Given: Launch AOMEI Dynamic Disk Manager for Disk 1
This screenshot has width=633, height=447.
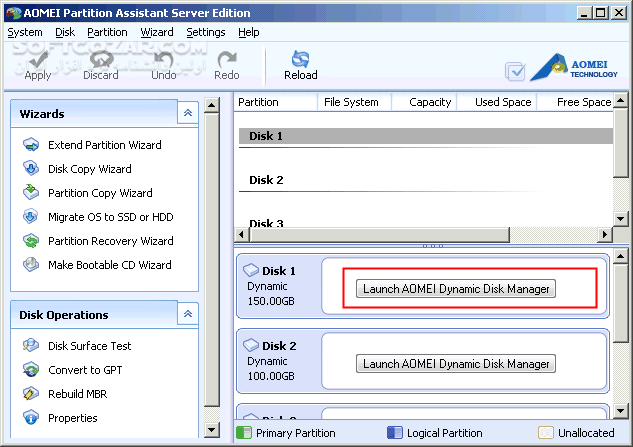Looking at the screenshot, I should (455, 289).
